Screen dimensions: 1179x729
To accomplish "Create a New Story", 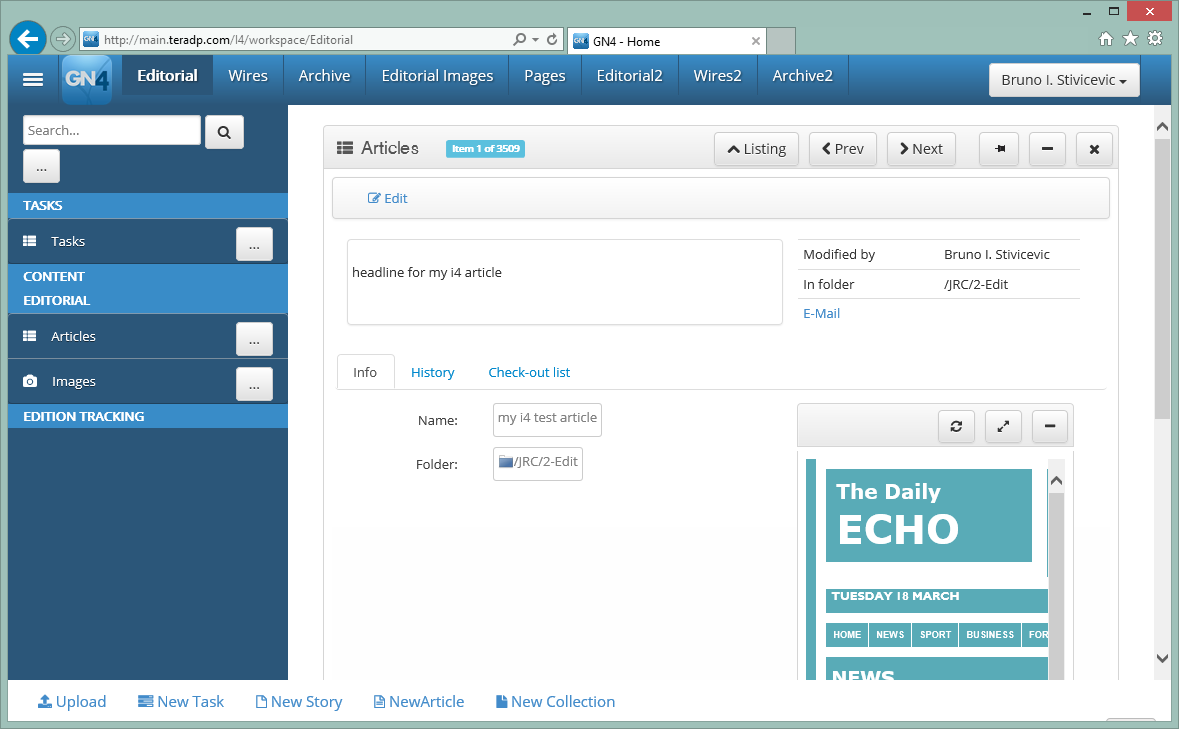I will click(x=299, y=702).
